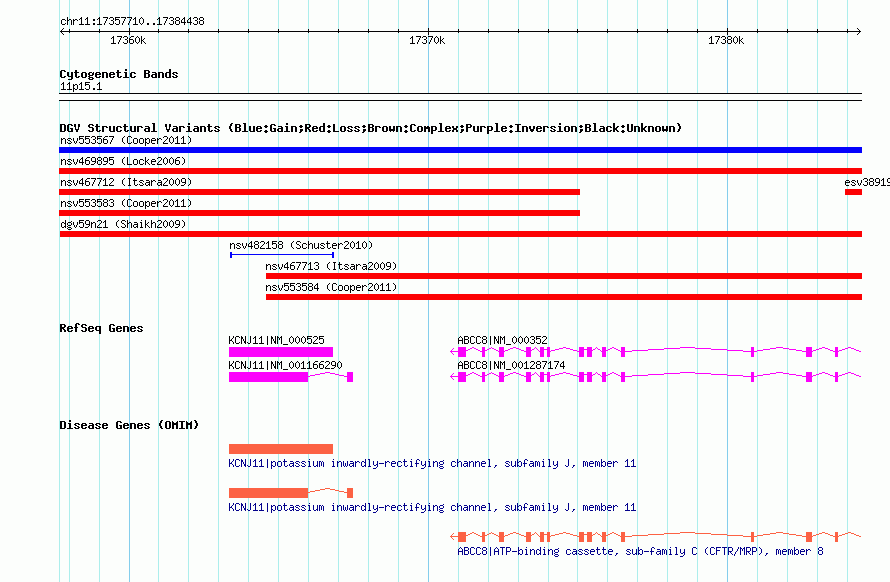Open ABCC8 ATP-binding cassette description link
This screenshot has width=890, height=582.
640,551
